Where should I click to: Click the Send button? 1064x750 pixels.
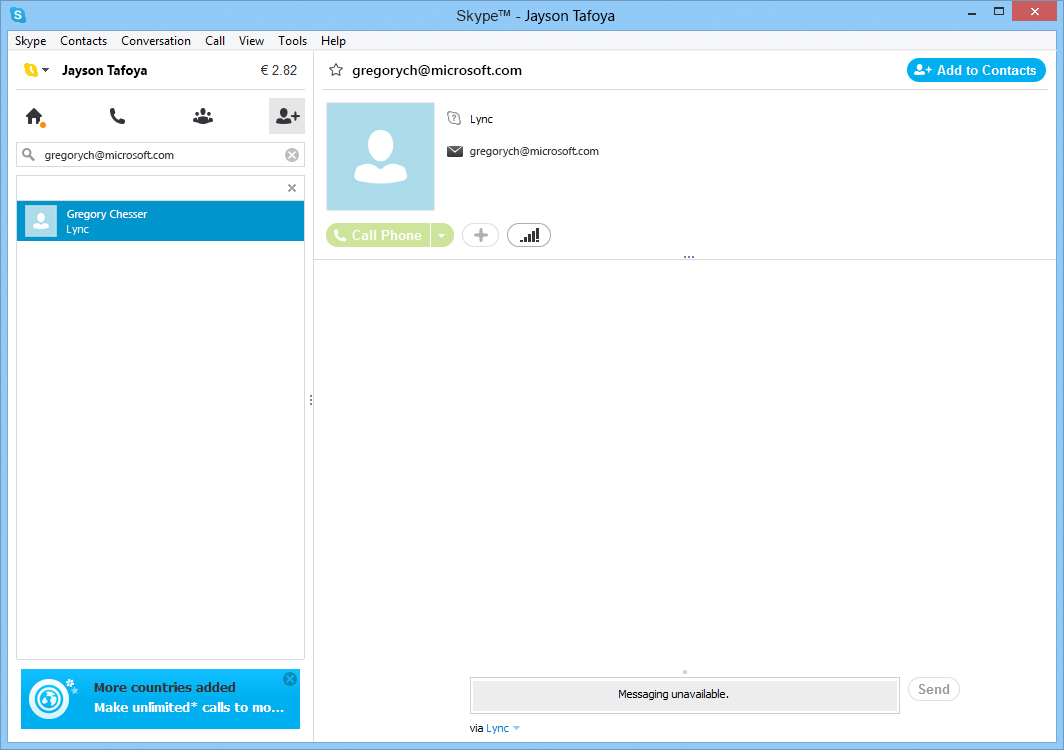[934, 690]
